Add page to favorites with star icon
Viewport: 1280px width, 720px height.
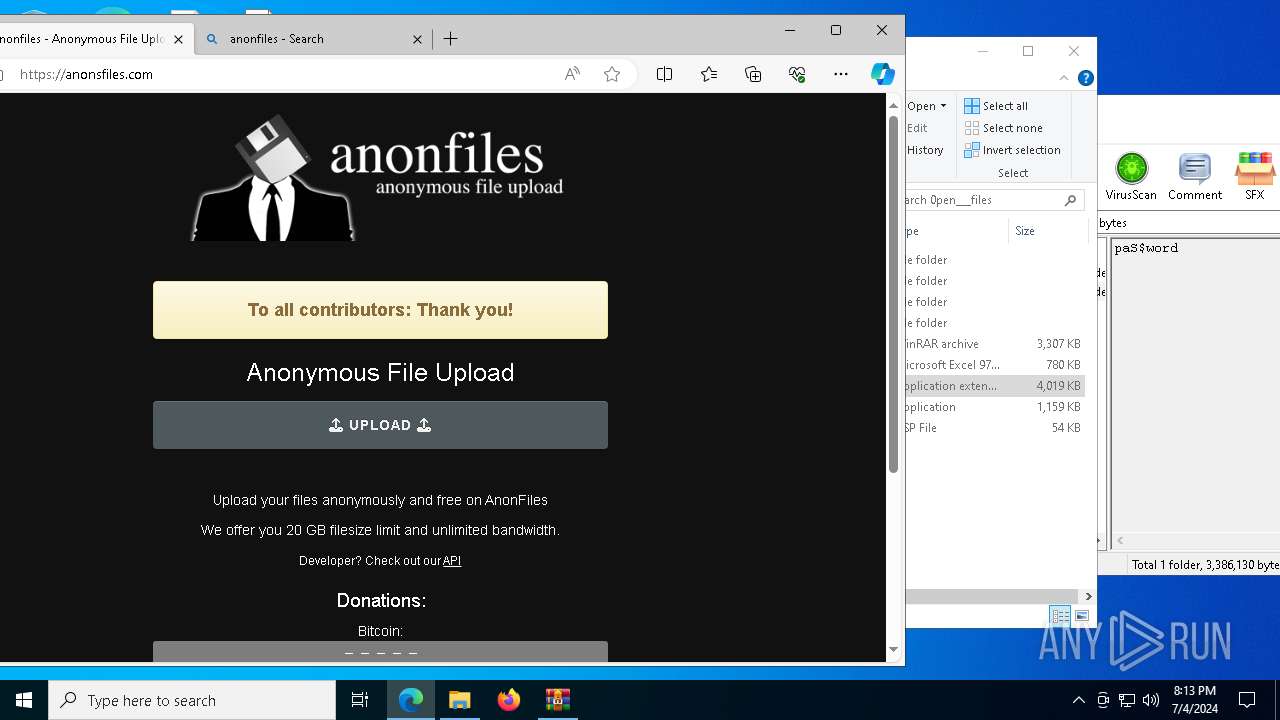point(612,74)
